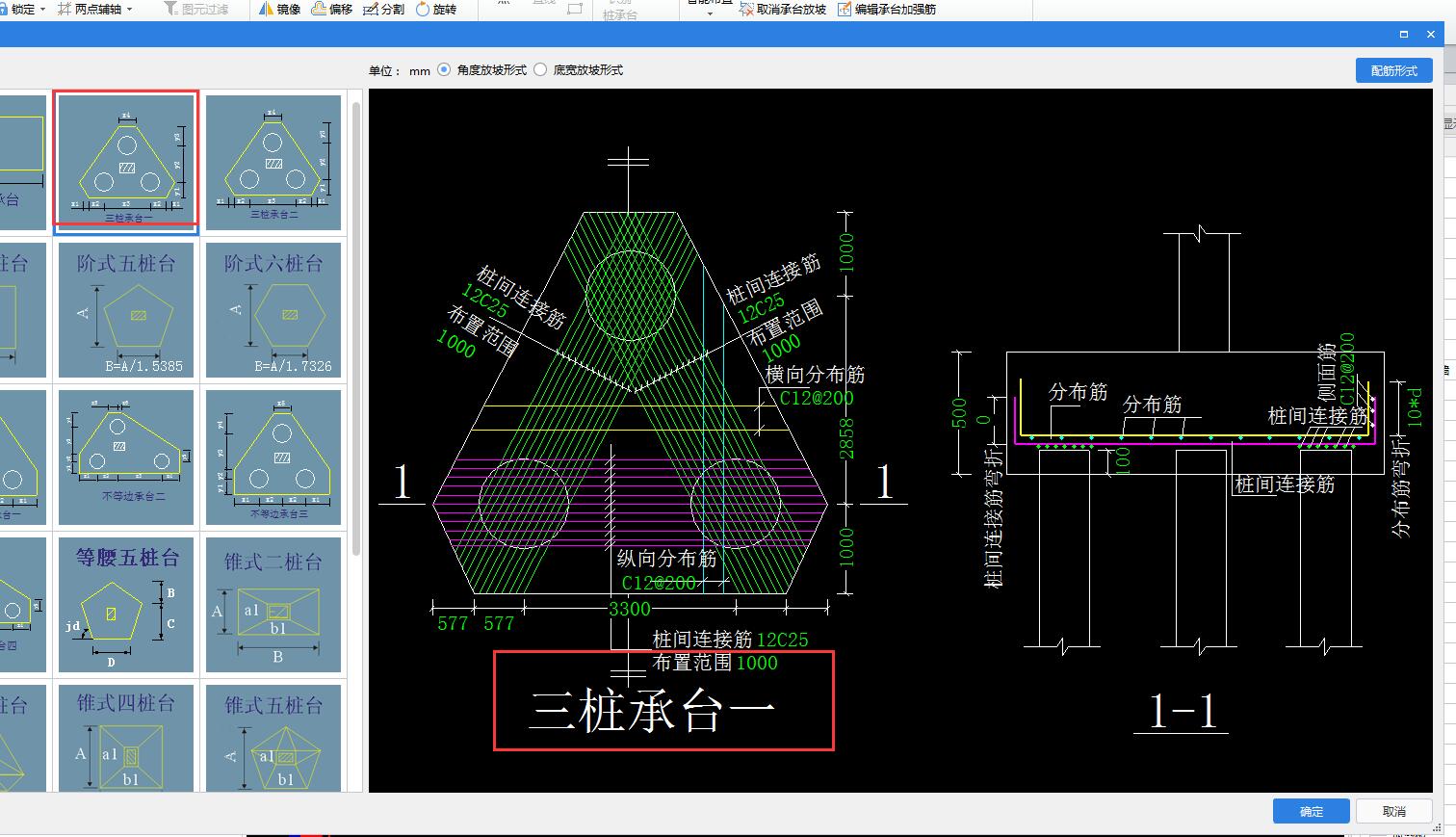
Task: Click the 镜像 mirror tool icon
Action: click(266, 9)
